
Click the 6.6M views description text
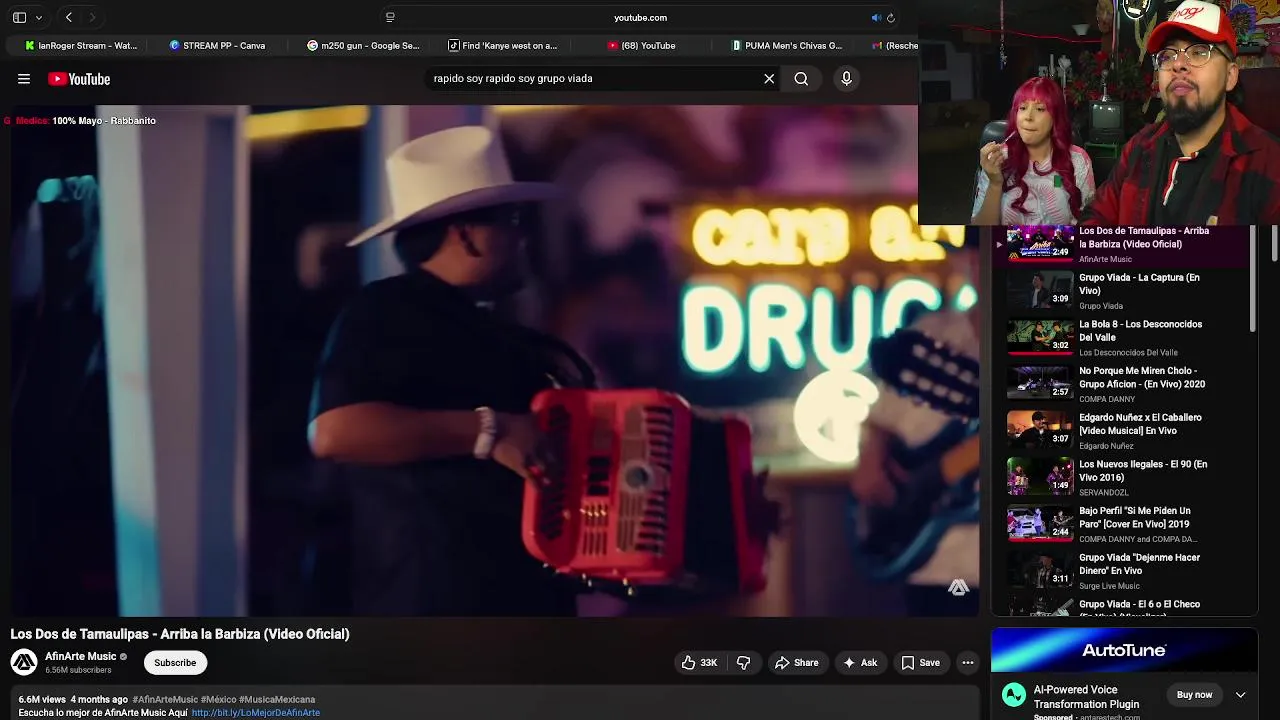tap(42, 700)
